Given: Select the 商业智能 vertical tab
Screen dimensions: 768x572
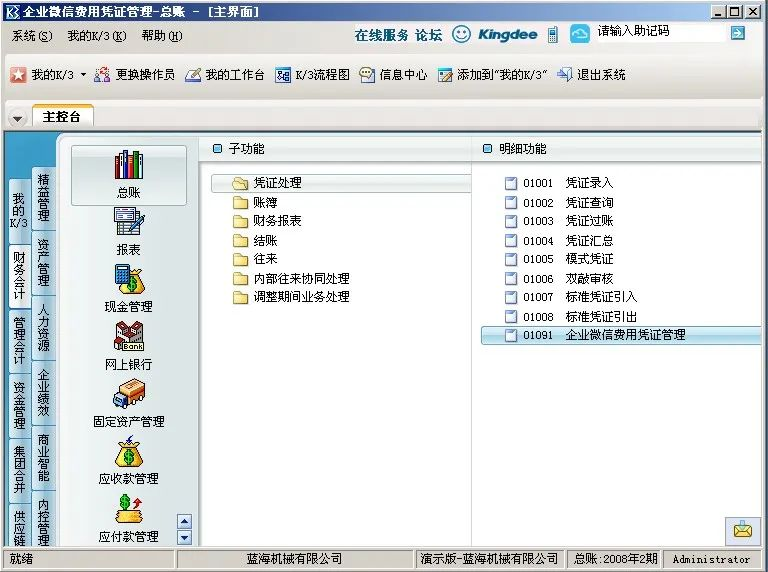Looking at the screenshot, I should point(44,457).
